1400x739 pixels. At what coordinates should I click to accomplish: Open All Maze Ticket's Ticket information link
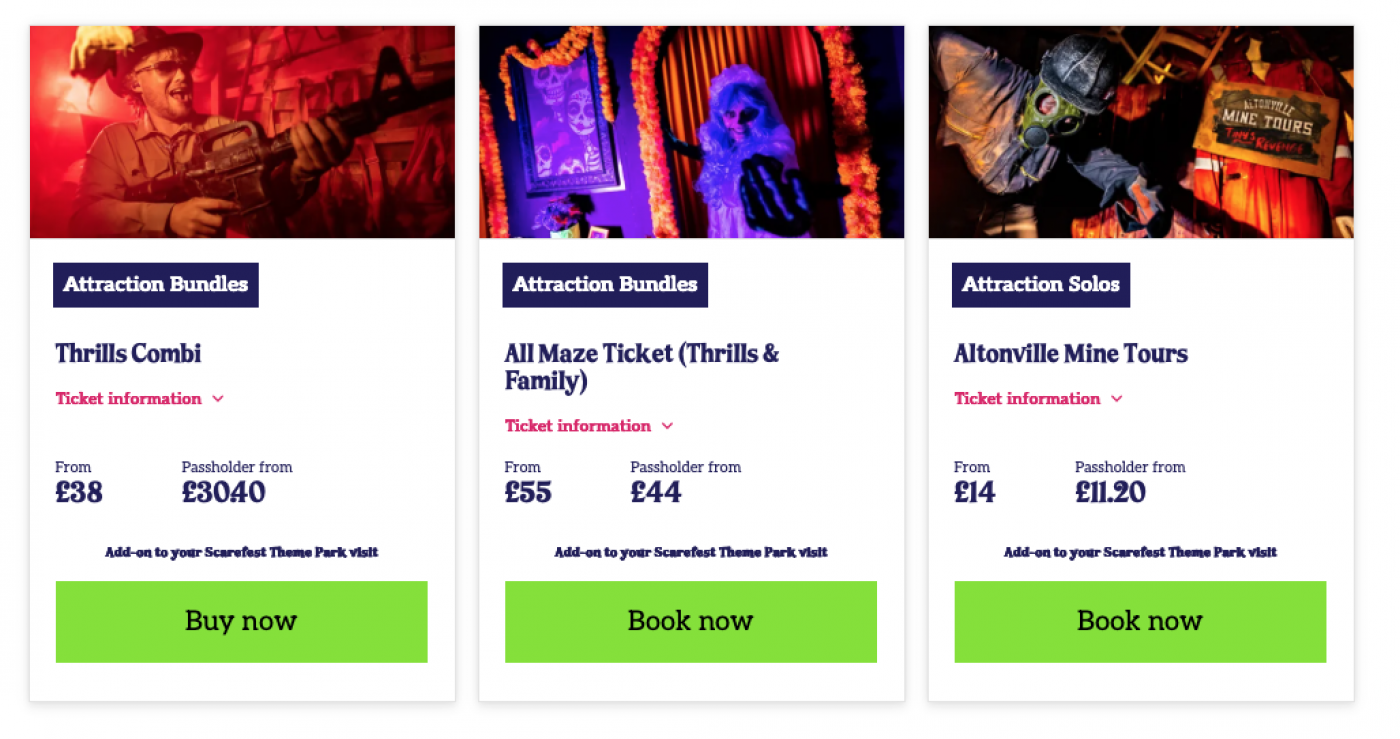[x=577, y=426]
